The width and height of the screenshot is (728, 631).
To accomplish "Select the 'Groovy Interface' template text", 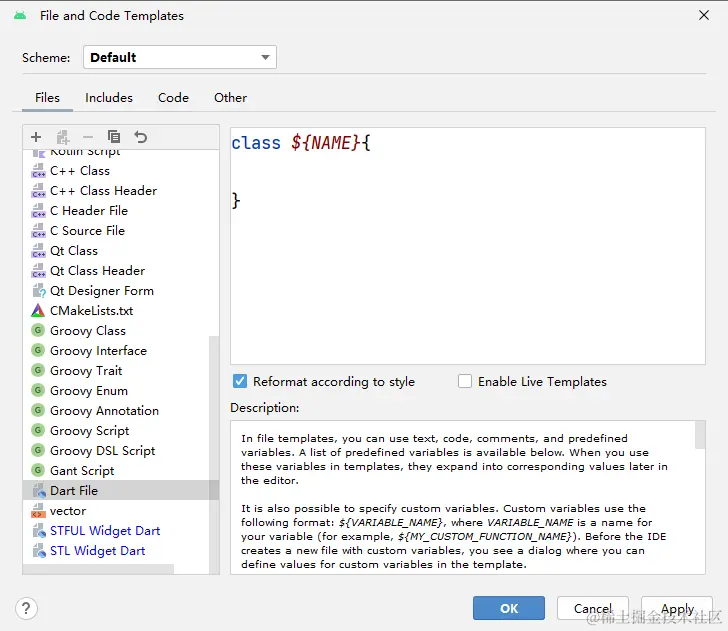I will (x=98, y=351).
